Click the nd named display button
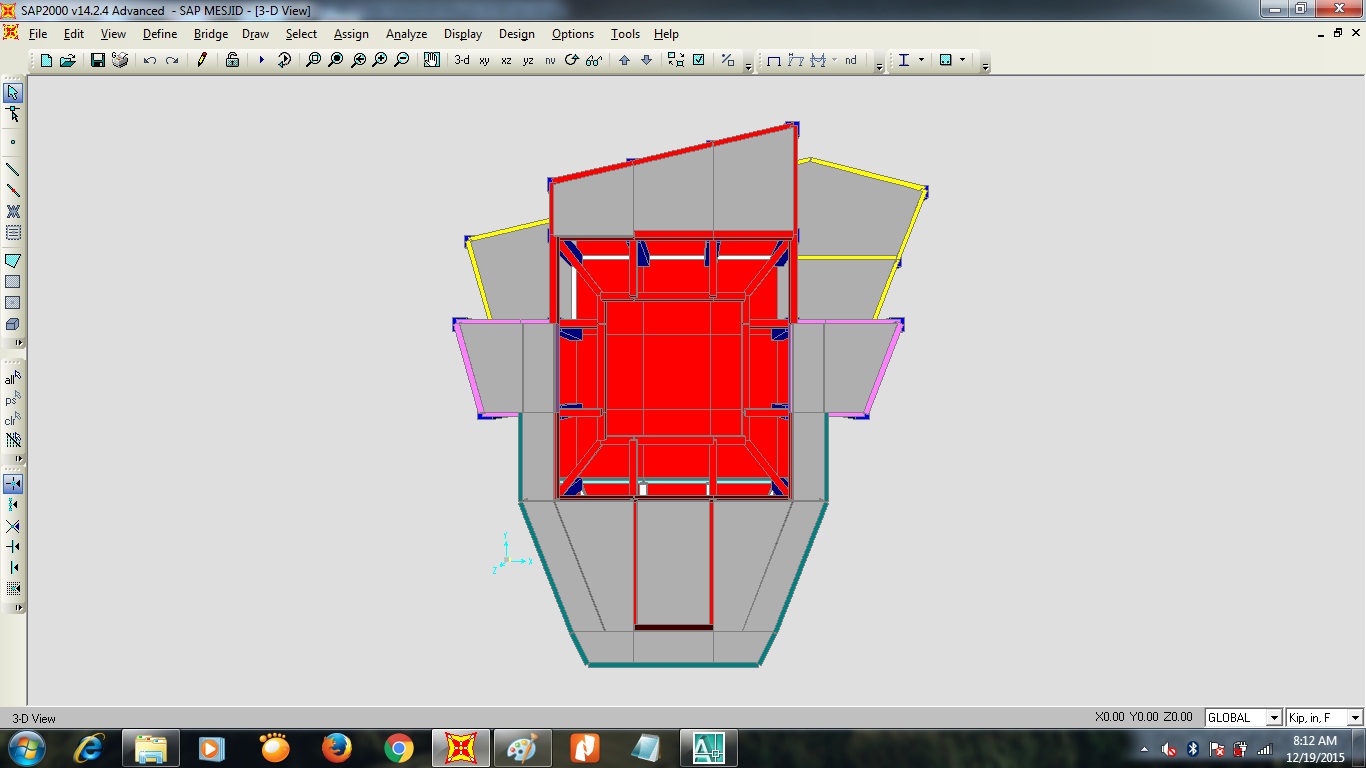Image resolution: width=1366 pixels, height=768 pixels. (850, 60)
